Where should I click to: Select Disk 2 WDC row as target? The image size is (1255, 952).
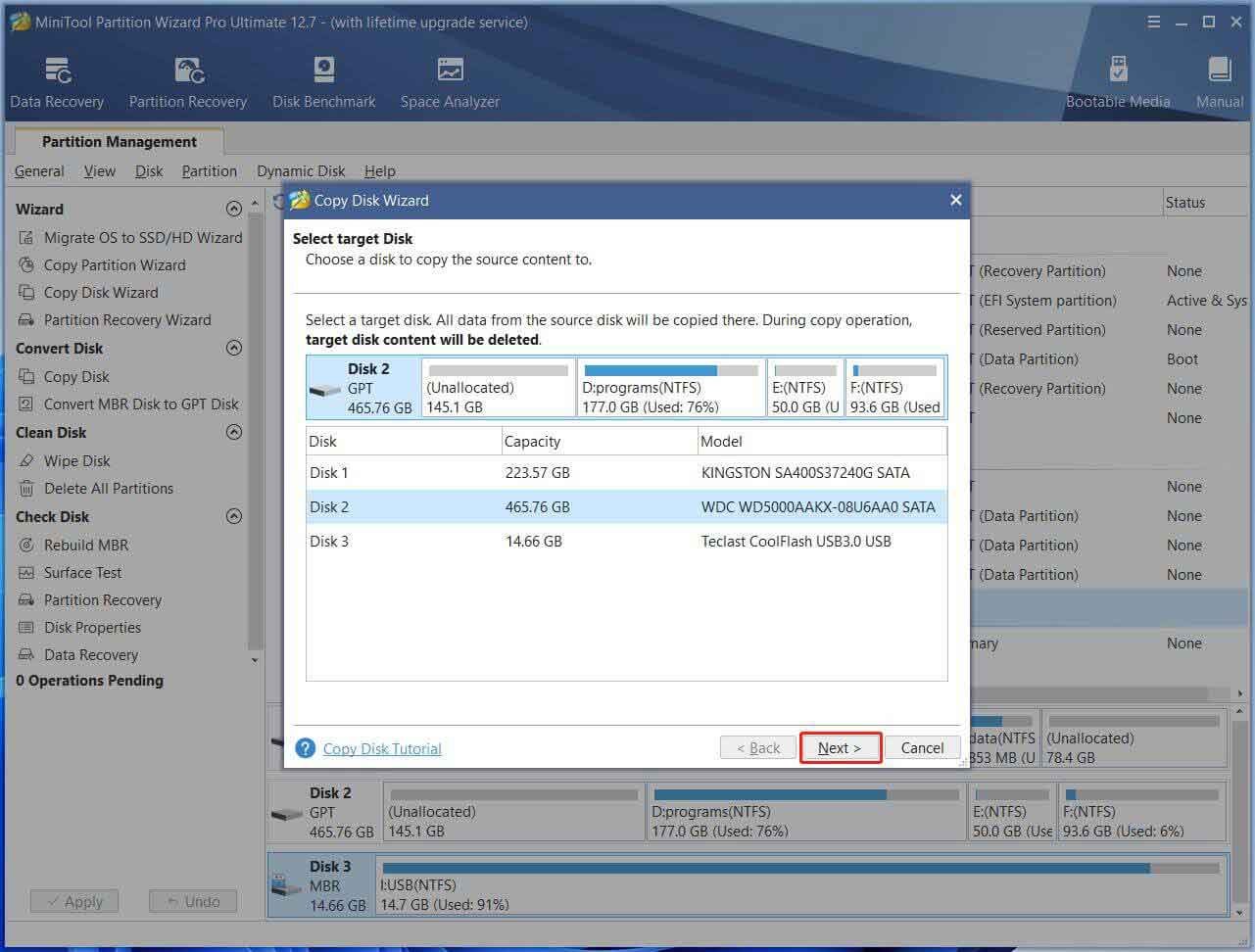tap(627, 507)
